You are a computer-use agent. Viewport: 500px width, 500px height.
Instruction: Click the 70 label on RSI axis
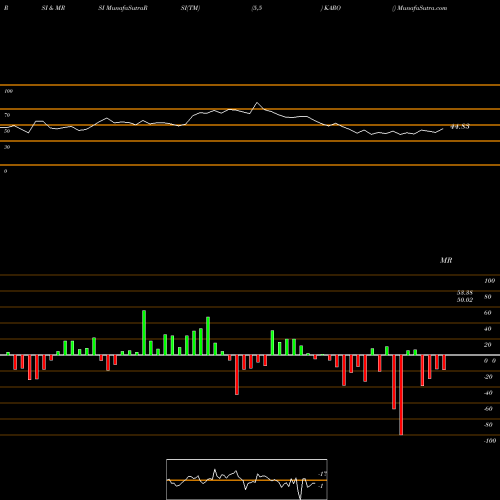(7, 115)
